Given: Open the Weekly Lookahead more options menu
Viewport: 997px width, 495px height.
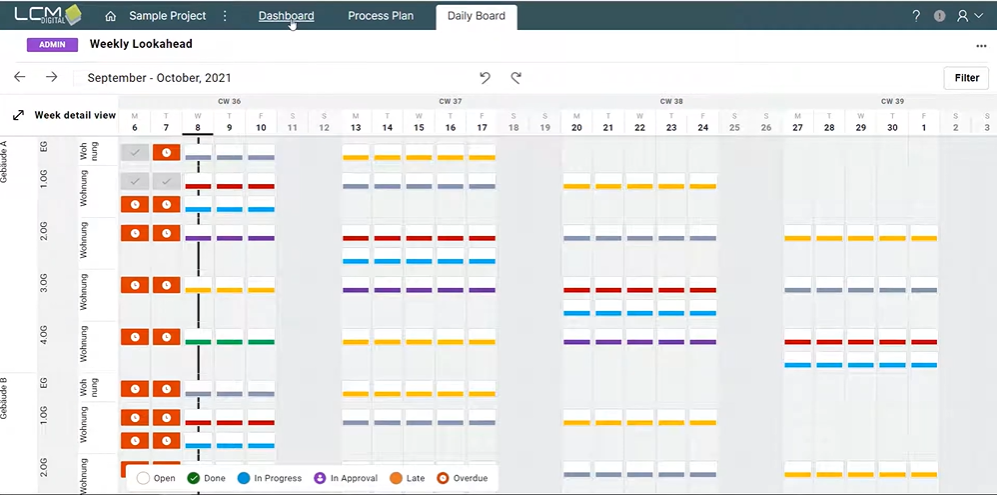Looking at the screenshot, I should 981,46.
